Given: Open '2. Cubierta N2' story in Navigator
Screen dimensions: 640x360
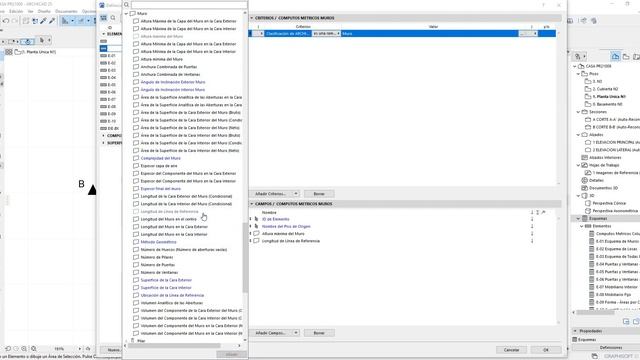Looking at the screenshot, I should point(605,89).
